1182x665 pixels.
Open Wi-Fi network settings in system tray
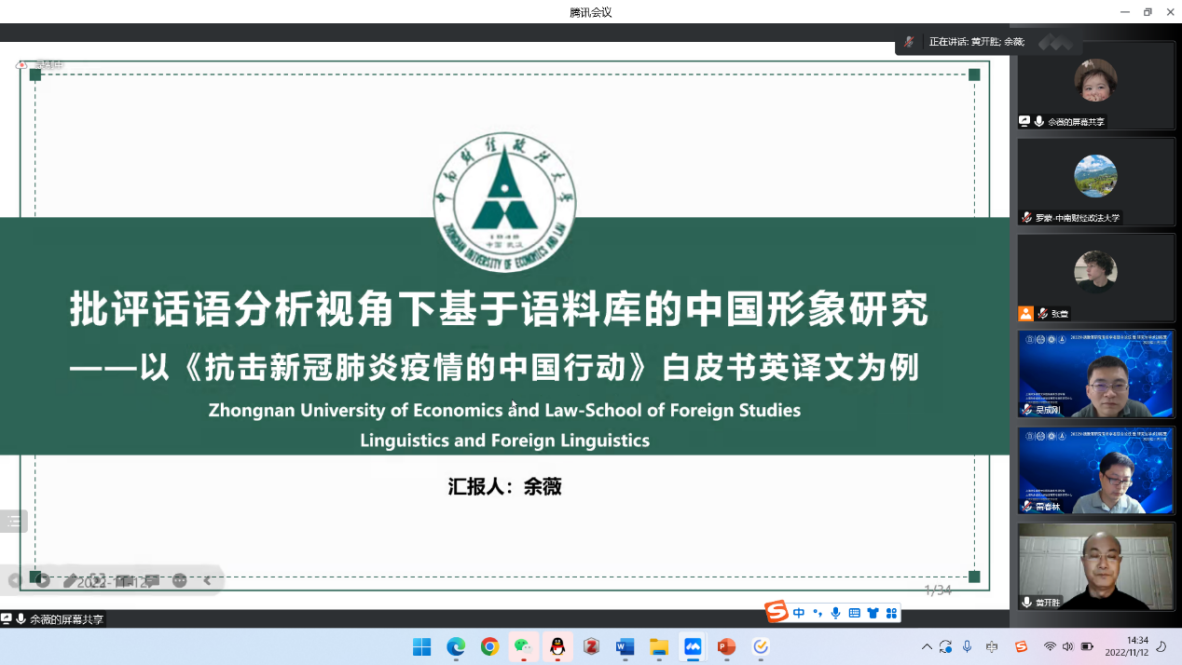pyautogui.click(x=1049, y=647)
